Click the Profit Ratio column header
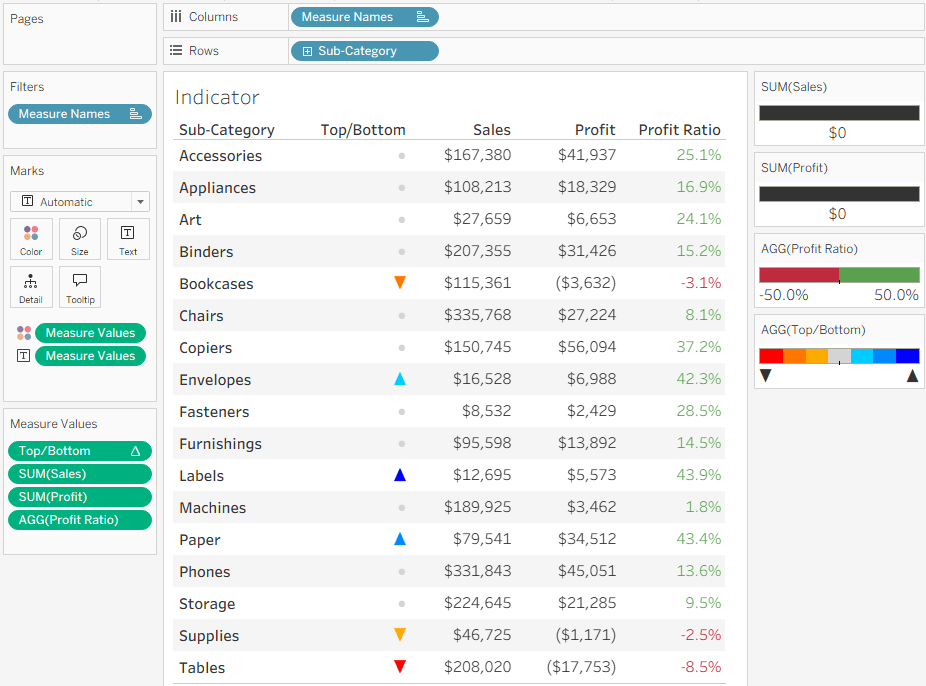Image resolution: width=926 pixels, height=686 pixels. tap(679, 130)
